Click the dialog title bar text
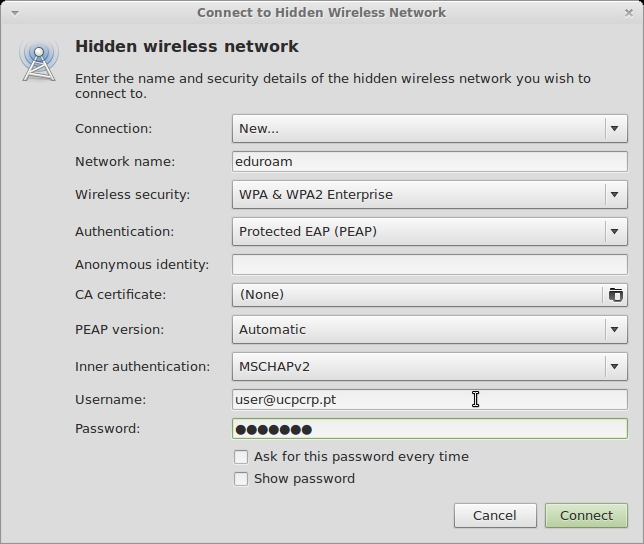The height and width of the screenshot is (544, 644). coord(321,13)
